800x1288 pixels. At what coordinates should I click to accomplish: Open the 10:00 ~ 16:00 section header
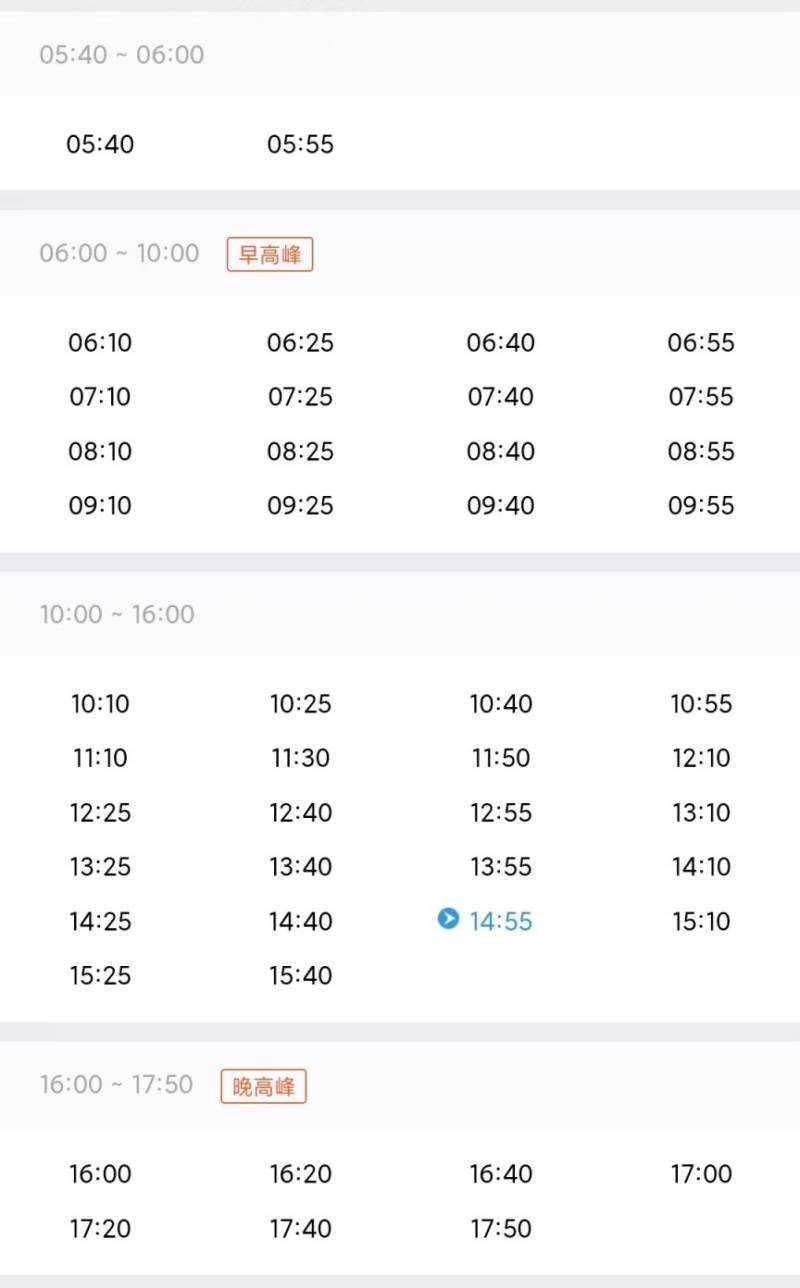coord(400,614)
